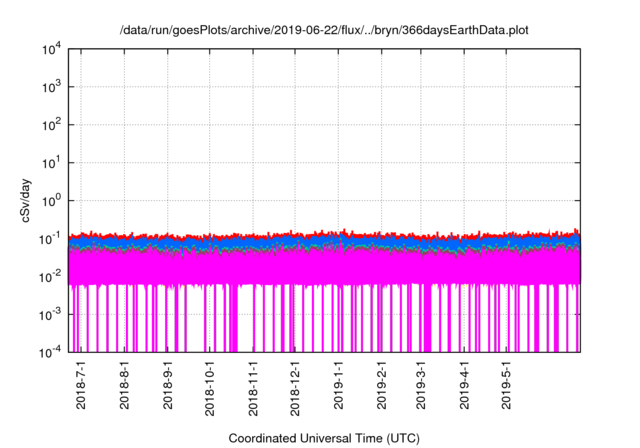Click the 2019-1-1 date label

(338, 384)
